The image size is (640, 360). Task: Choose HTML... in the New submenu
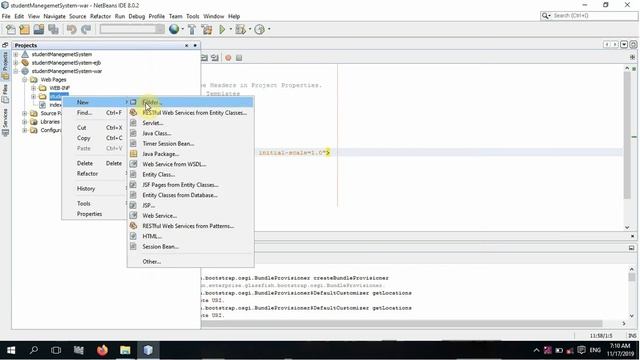[x=190, y=236]
